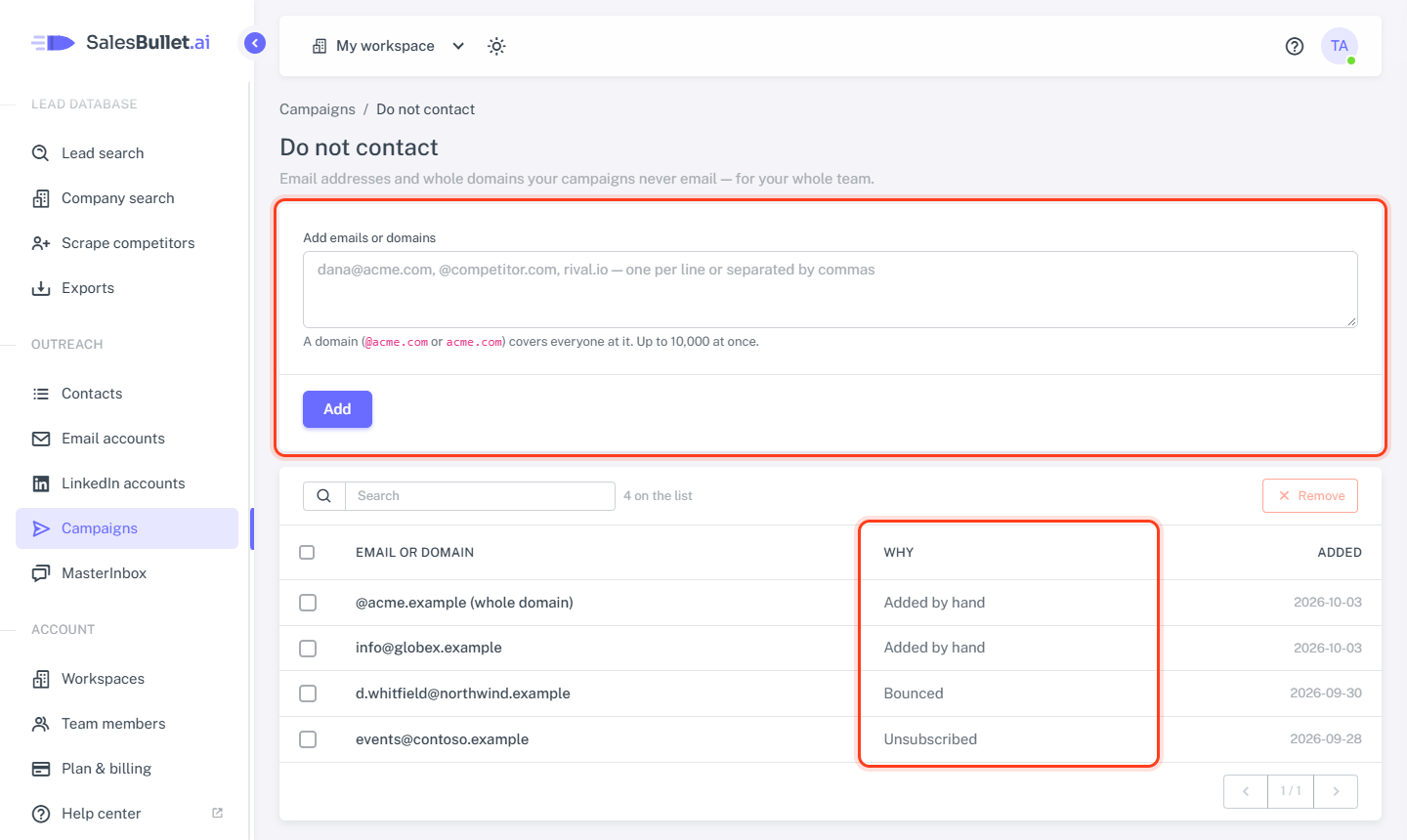Click the Add button
This screenshot has height=840, width=1407.
pos(337,409)
